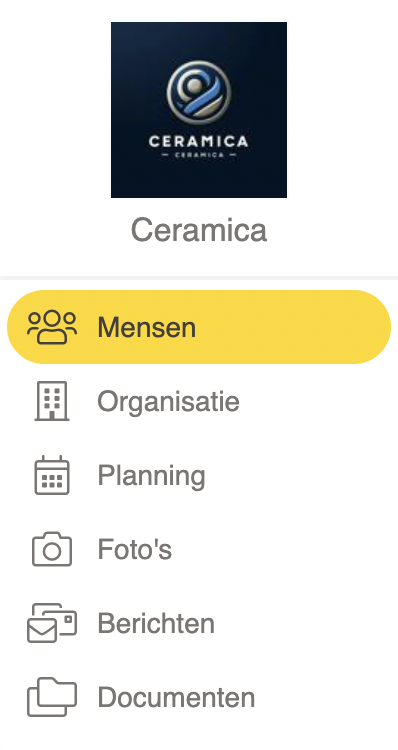The width and height of the screenshot is (398, 750).
Task: Open the Foto's text entry
Action: point(134,549)
